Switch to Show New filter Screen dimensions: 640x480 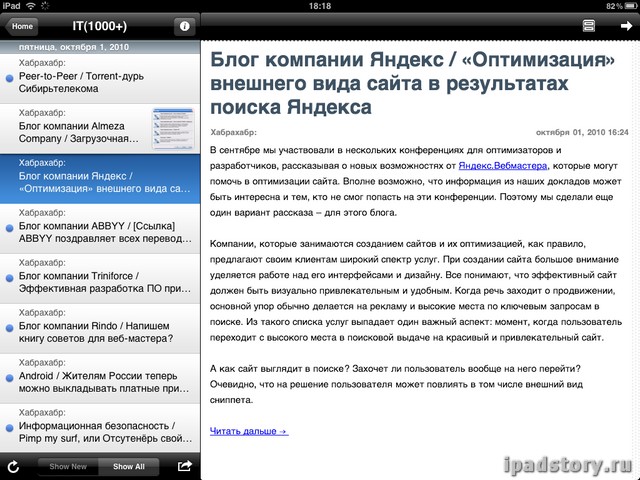coord(68,467)
